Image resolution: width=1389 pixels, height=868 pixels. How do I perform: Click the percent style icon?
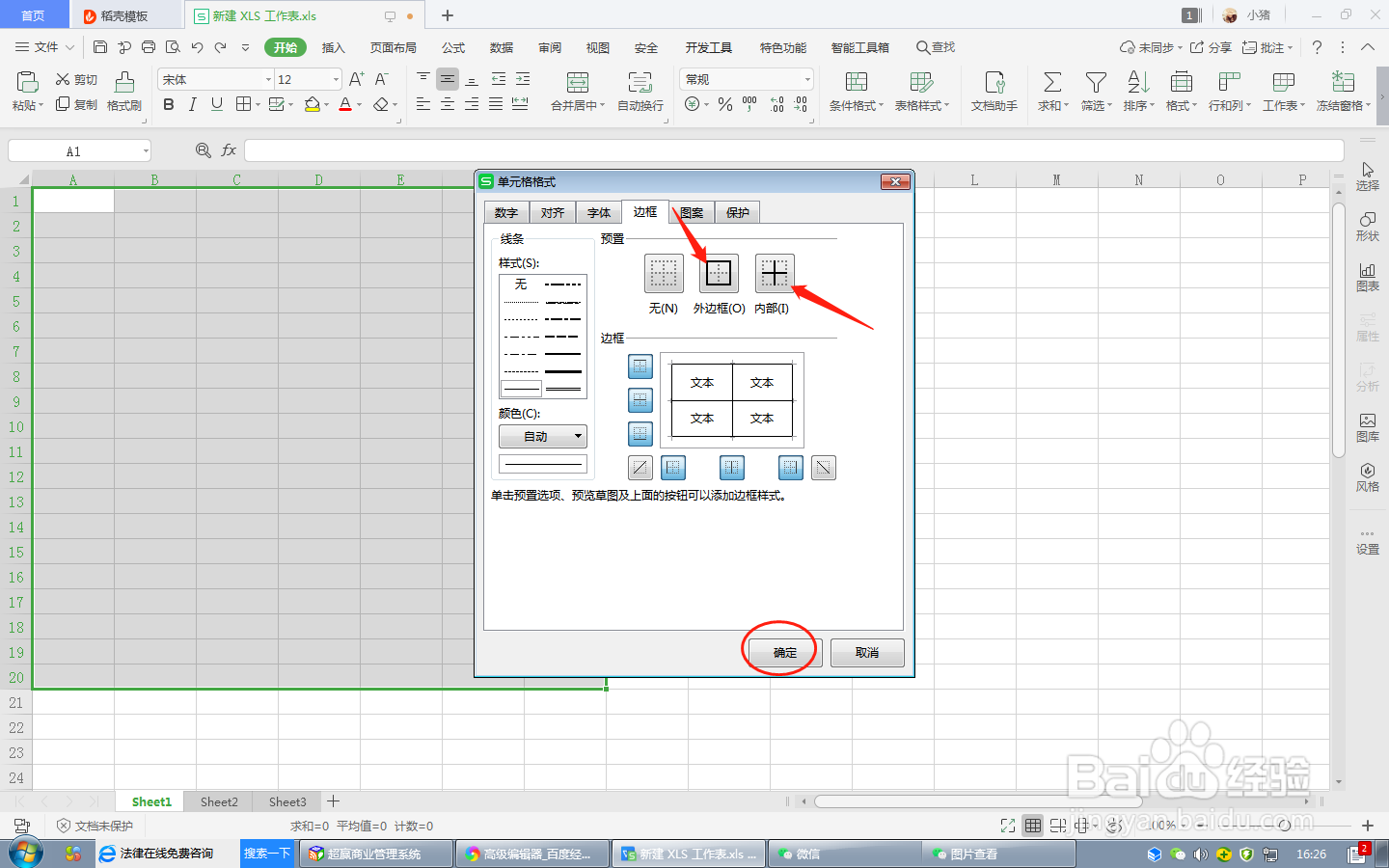pos(725,104)
